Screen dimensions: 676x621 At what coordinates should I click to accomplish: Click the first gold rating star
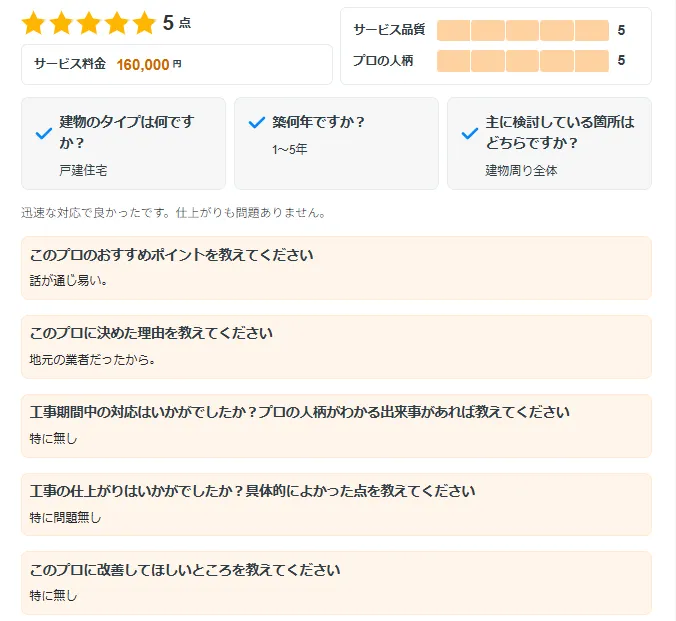33,22
